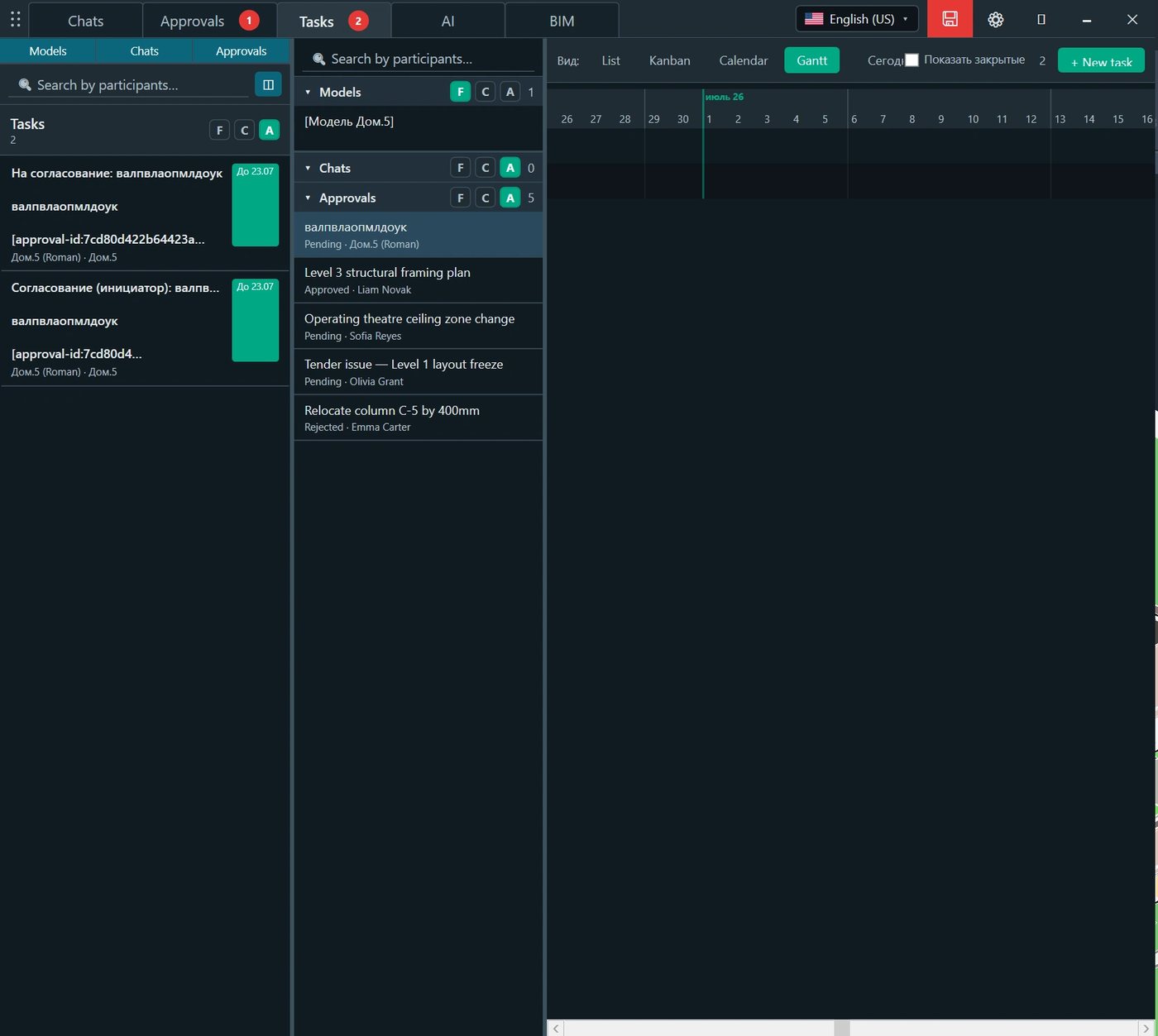Select Relocate column C-5 by 400mm approval
The width and height of the screenshot is (1158, 1036).
click(x=419, y=418)
